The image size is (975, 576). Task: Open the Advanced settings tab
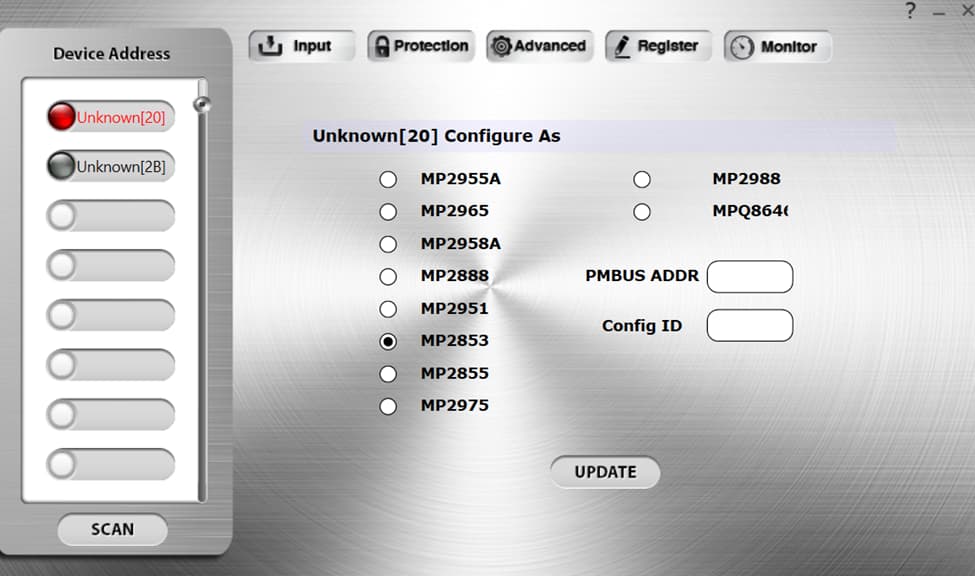pyautogui.click(x=540, y=46)
